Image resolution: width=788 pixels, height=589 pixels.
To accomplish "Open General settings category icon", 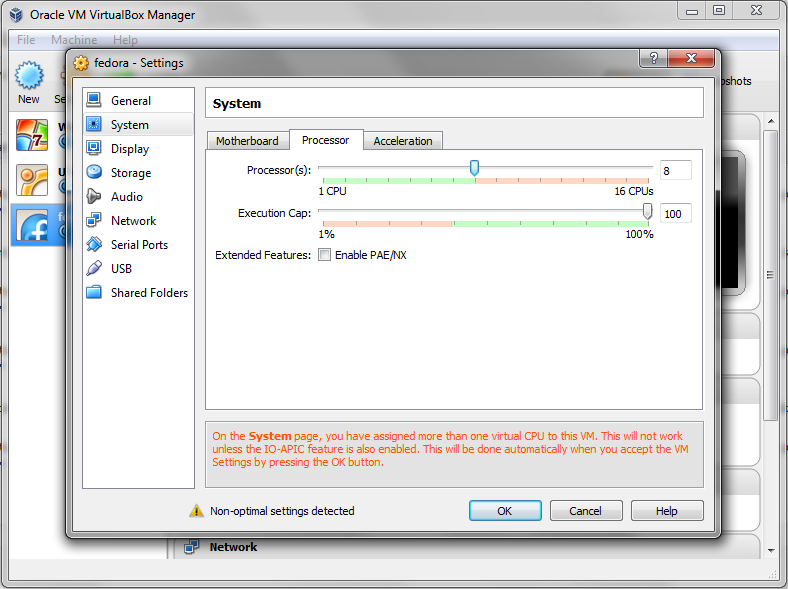I will click(x=94, y=100).
